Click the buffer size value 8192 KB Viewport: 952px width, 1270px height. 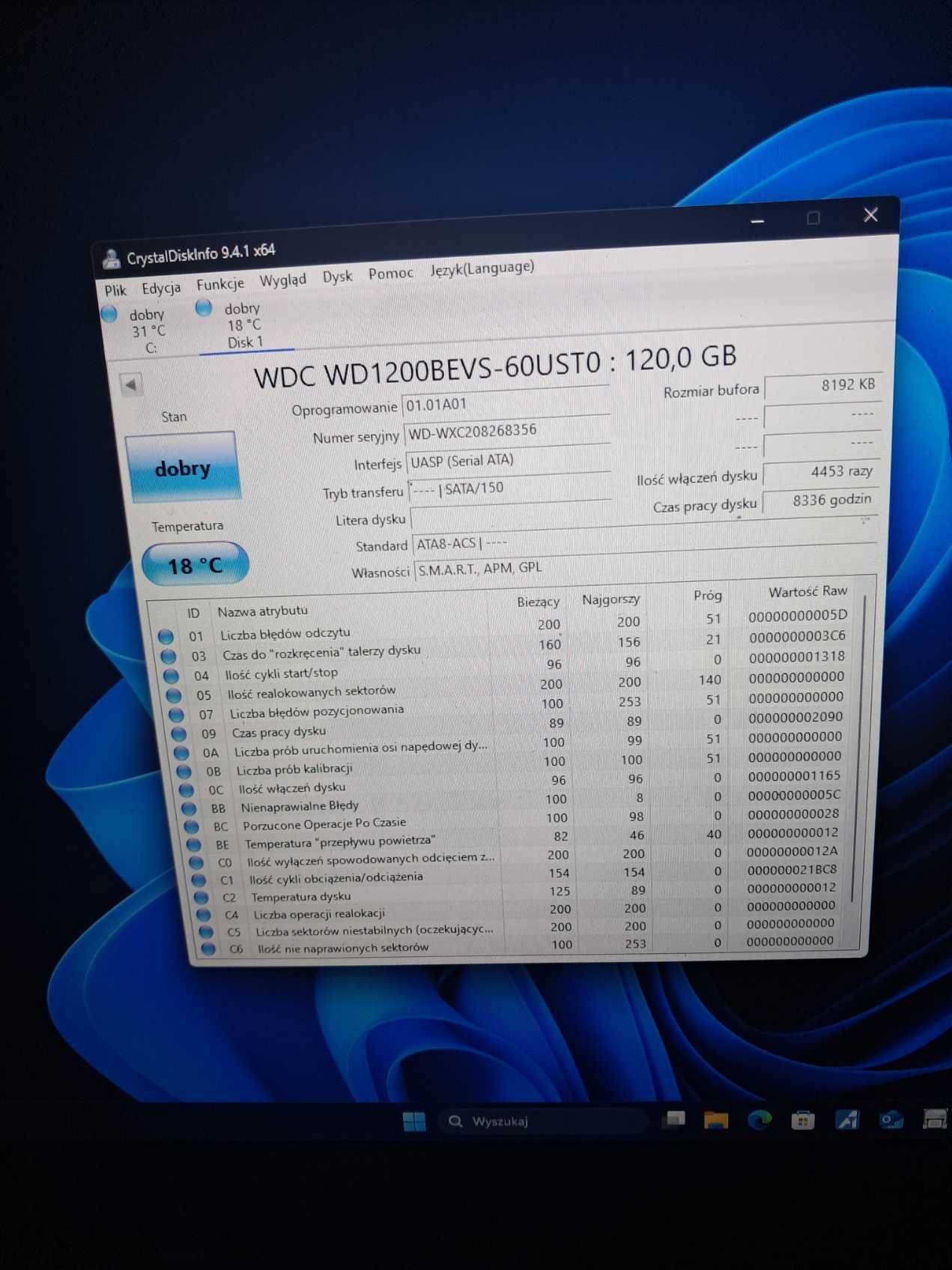tap(822, 385)
